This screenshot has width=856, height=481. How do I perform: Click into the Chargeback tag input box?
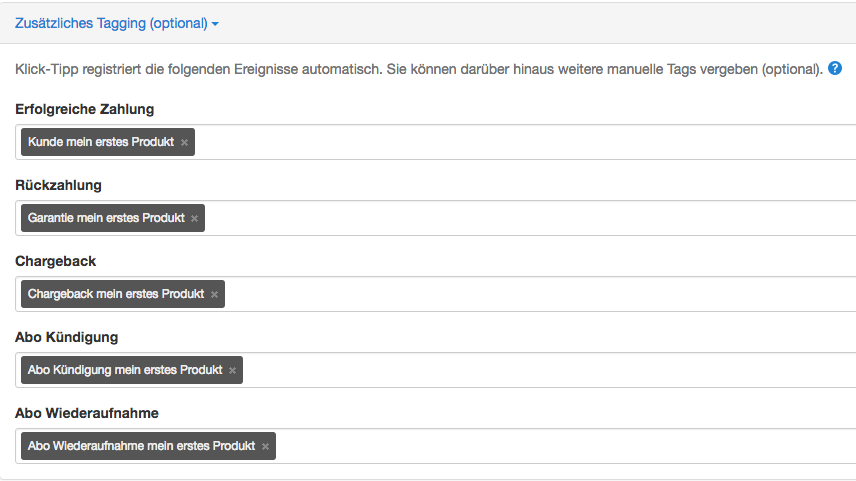click(x=540, y=294)
